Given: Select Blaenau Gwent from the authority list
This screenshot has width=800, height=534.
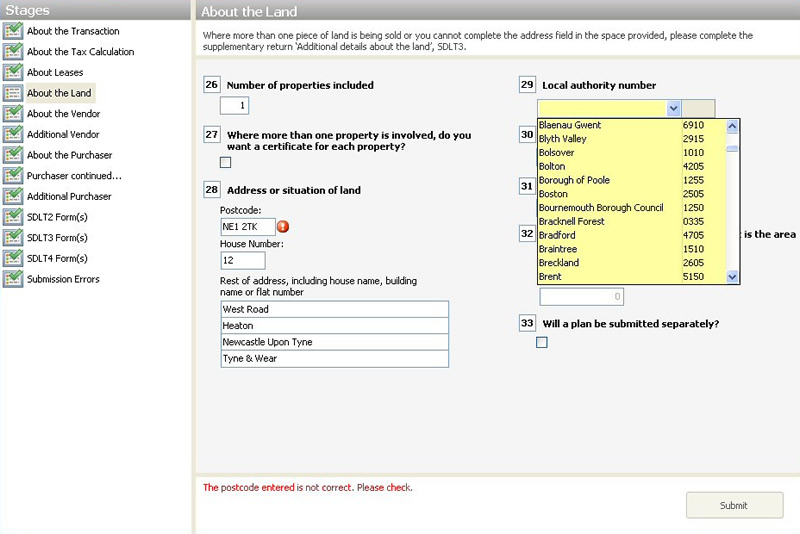Looking at the screenshot, I should click(632, 125).
